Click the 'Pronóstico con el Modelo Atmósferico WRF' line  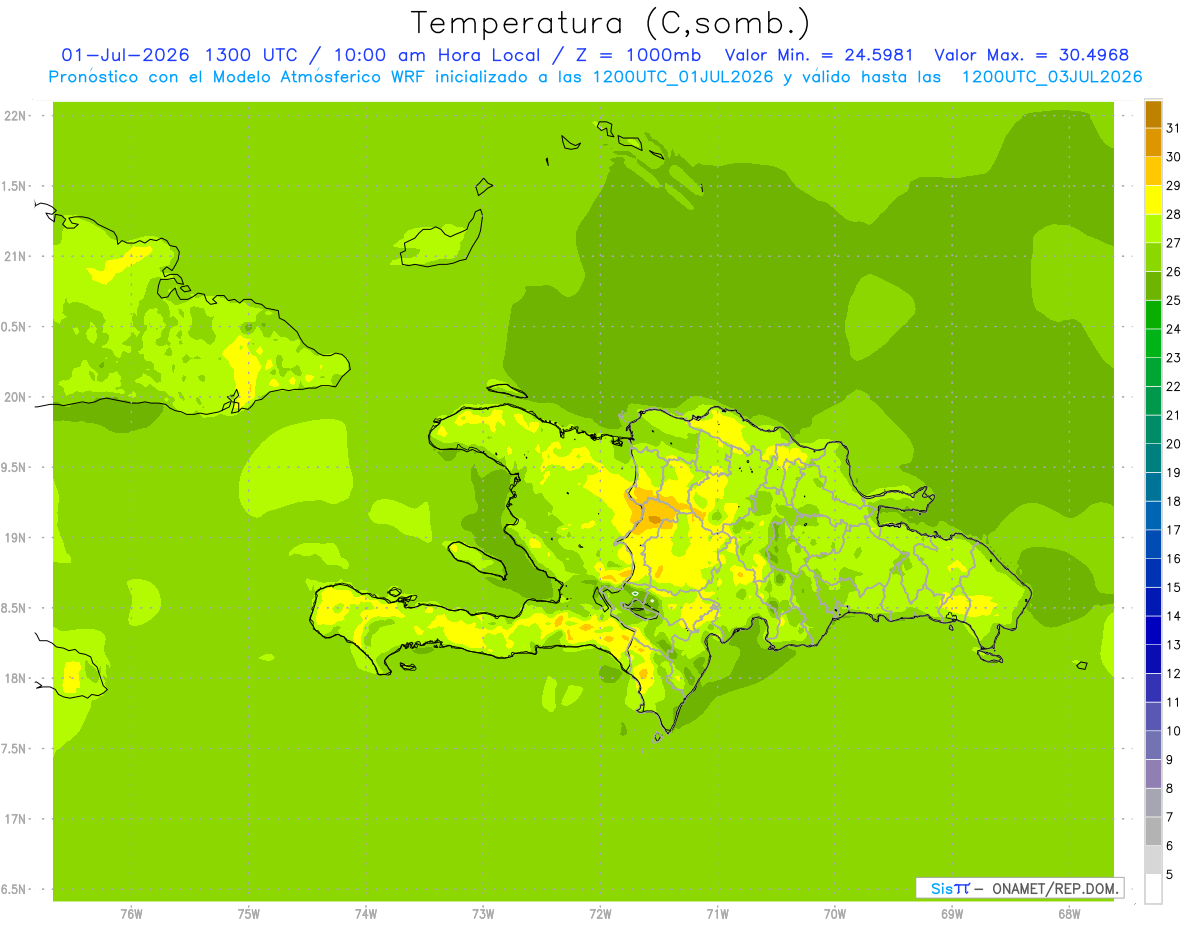coord(236,77)
